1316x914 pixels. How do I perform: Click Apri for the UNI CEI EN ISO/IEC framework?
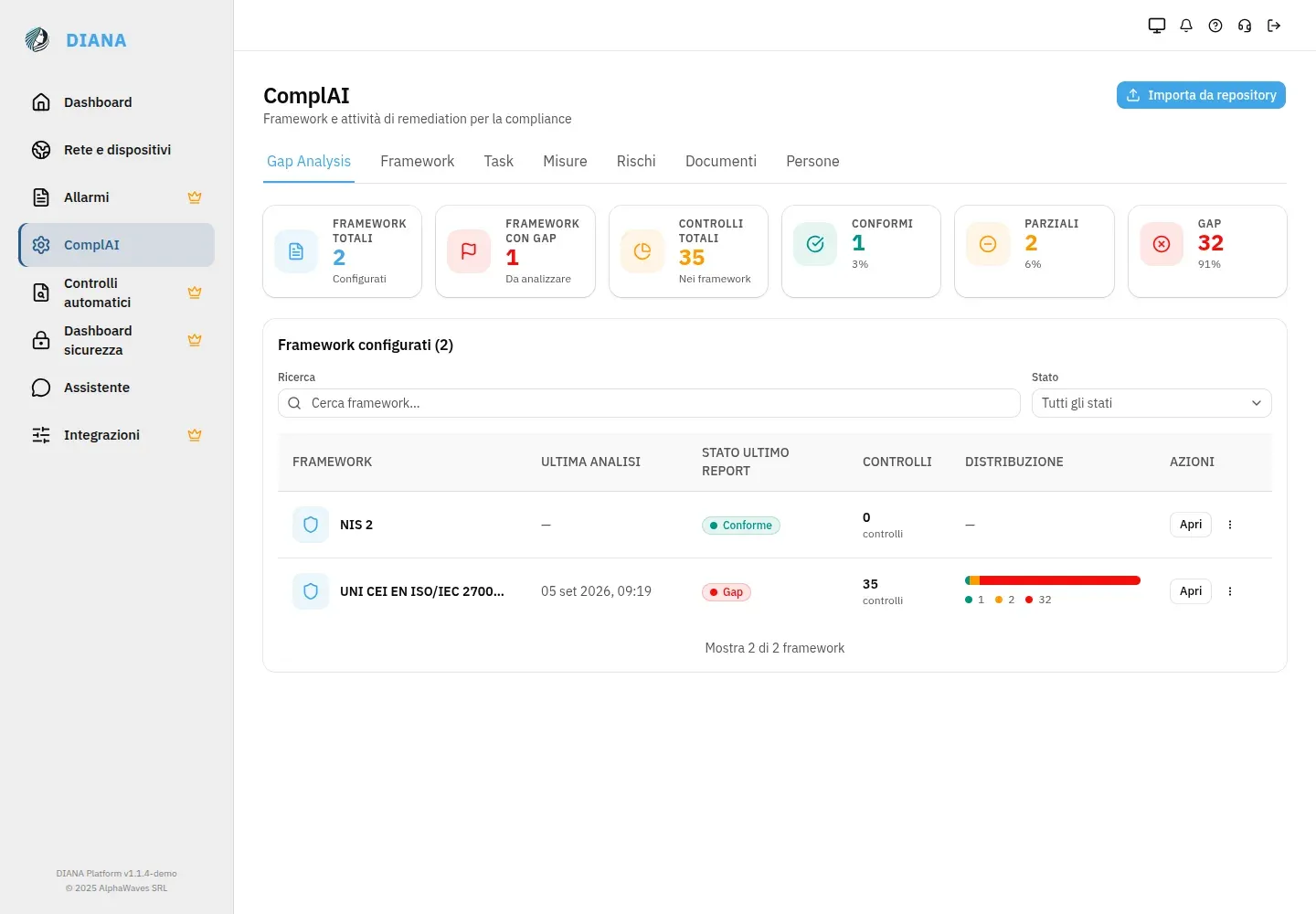1191,591
